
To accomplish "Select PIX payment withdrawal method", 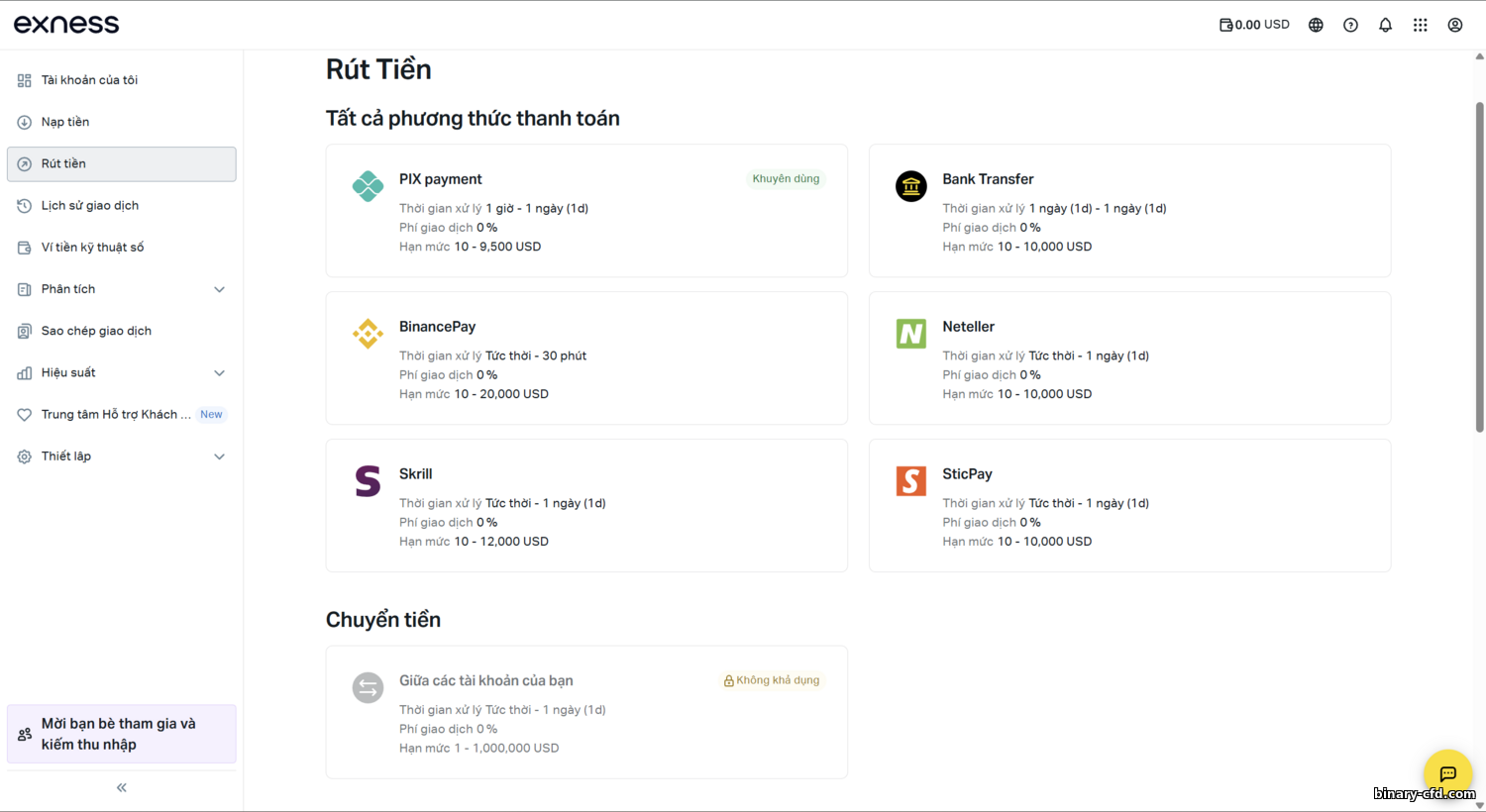I will (x=585, y=211).
